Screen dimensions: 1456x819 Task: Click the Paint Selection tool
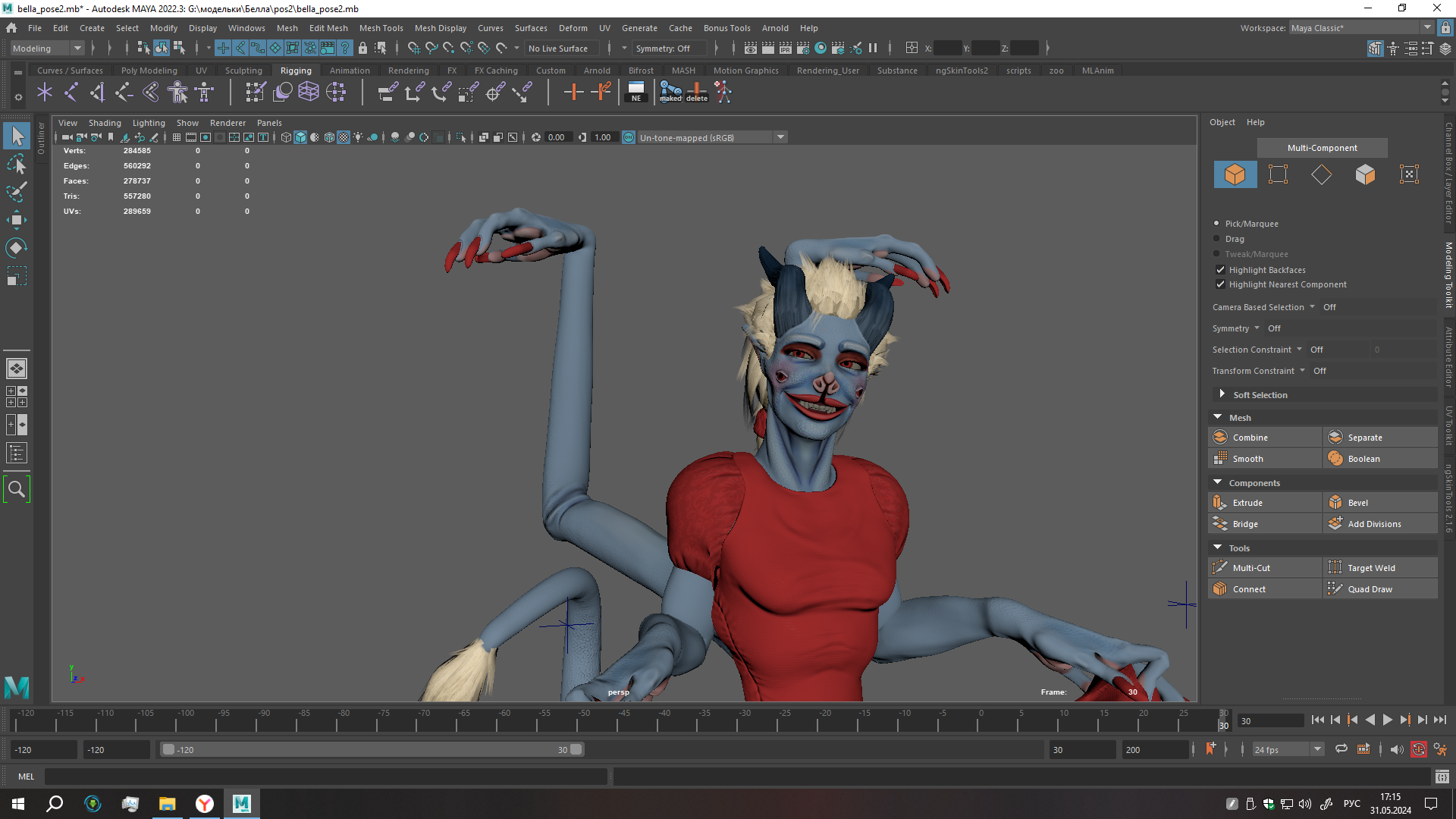17,192
